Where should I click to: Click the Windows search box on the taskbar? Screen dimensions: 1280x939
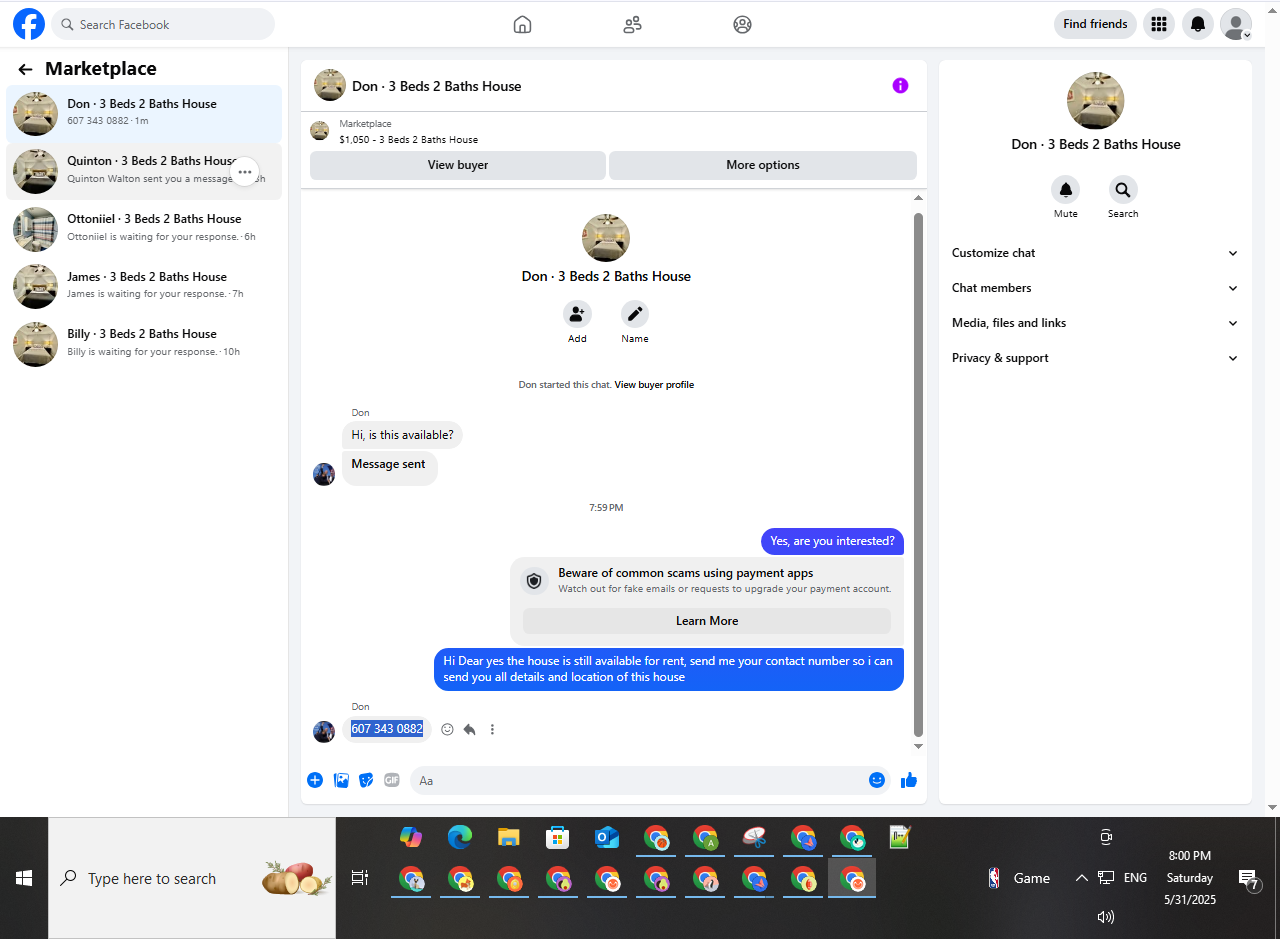click(192, 878)
